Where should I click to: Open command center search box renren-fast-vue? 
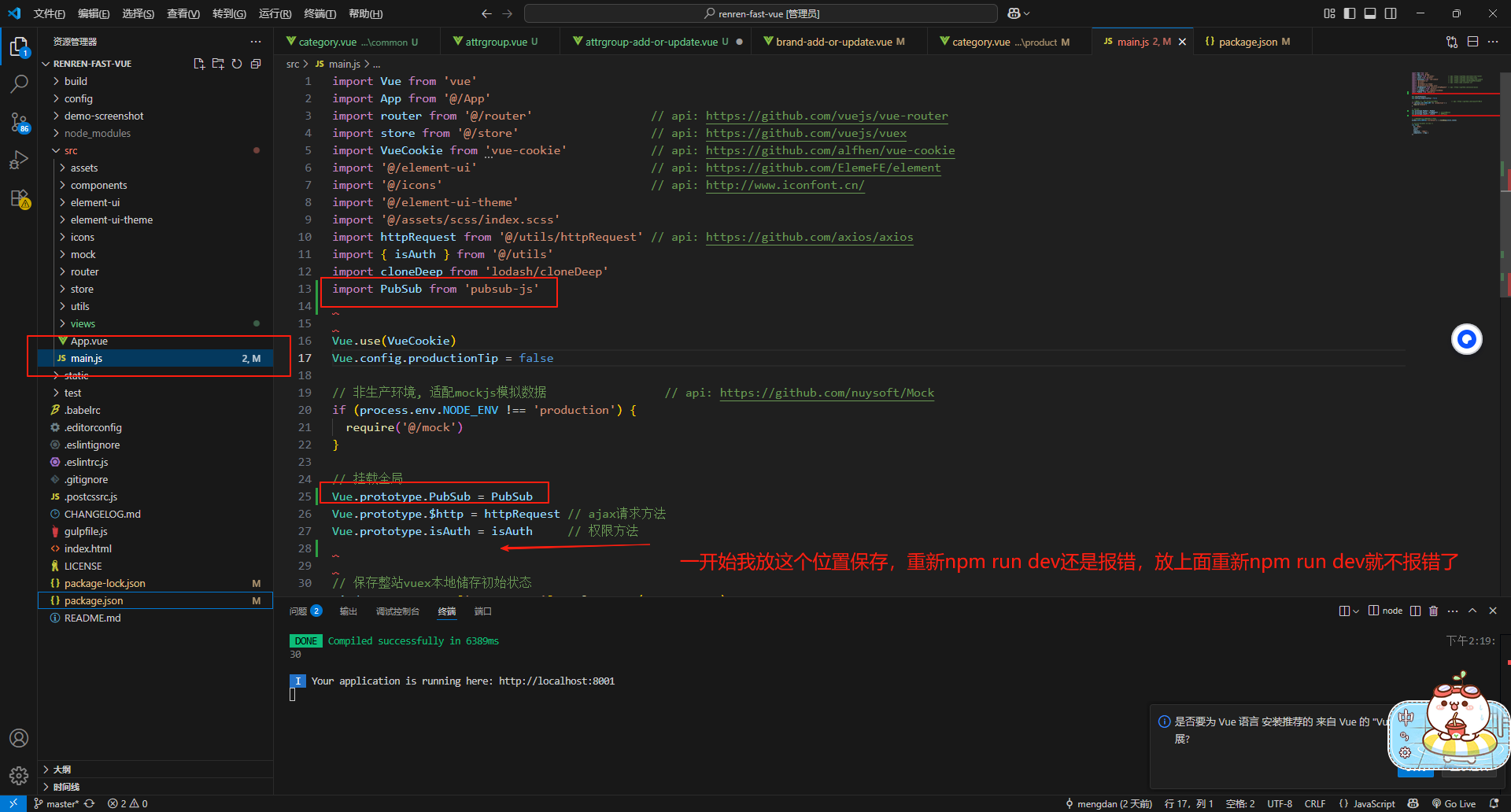pyautogui.click(x=760, y=13)
